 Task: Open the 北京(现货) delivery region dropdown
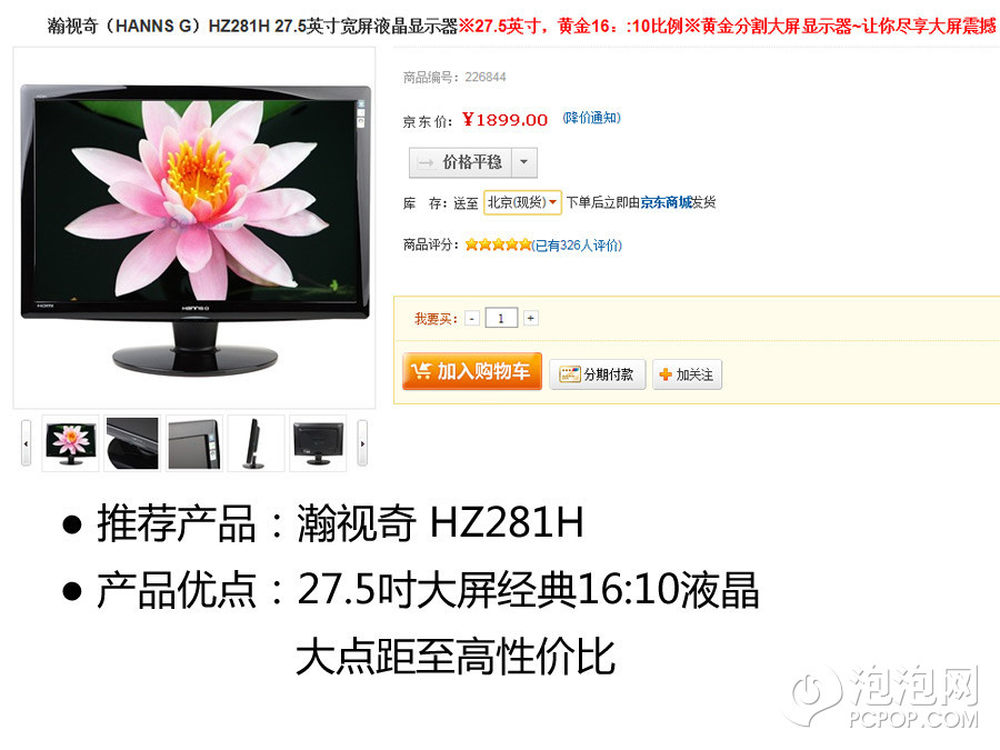click(x=522, y=203)
